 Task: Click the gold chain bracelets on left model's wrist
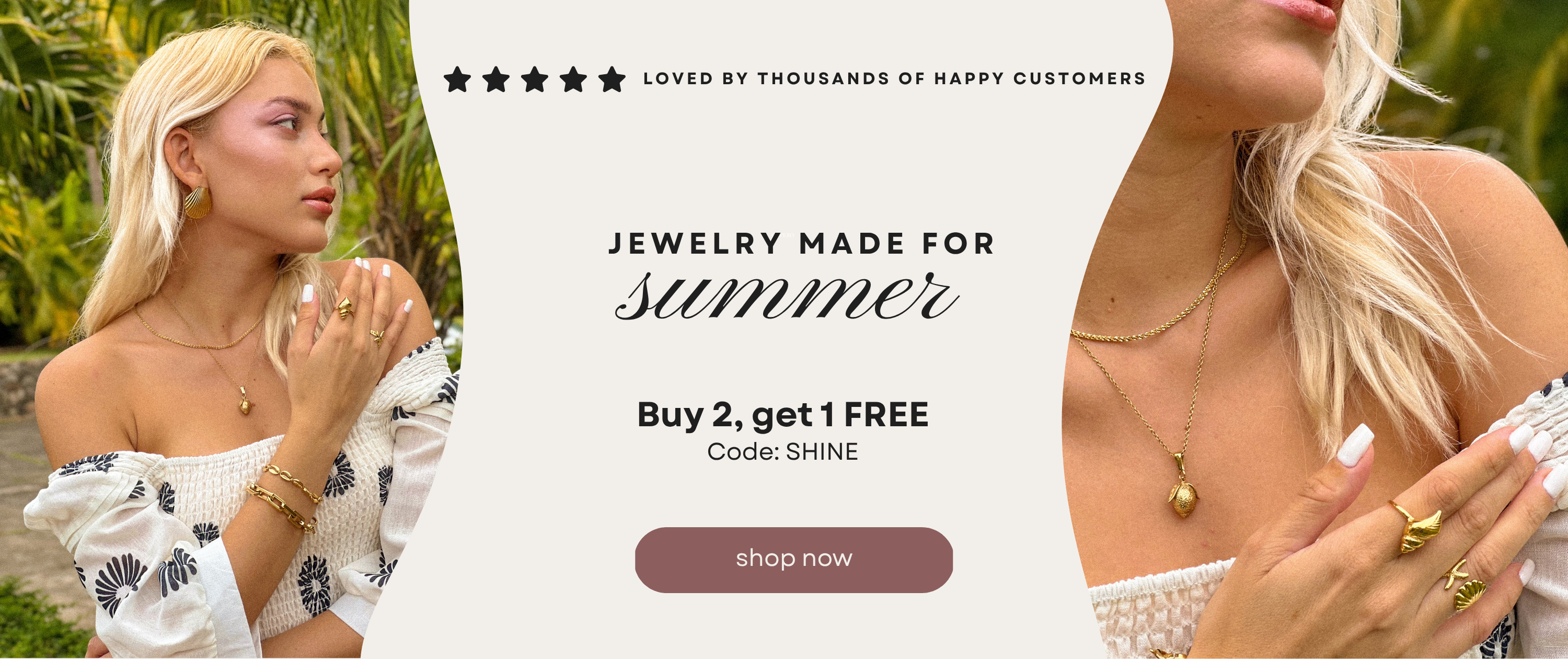(285, 498)
